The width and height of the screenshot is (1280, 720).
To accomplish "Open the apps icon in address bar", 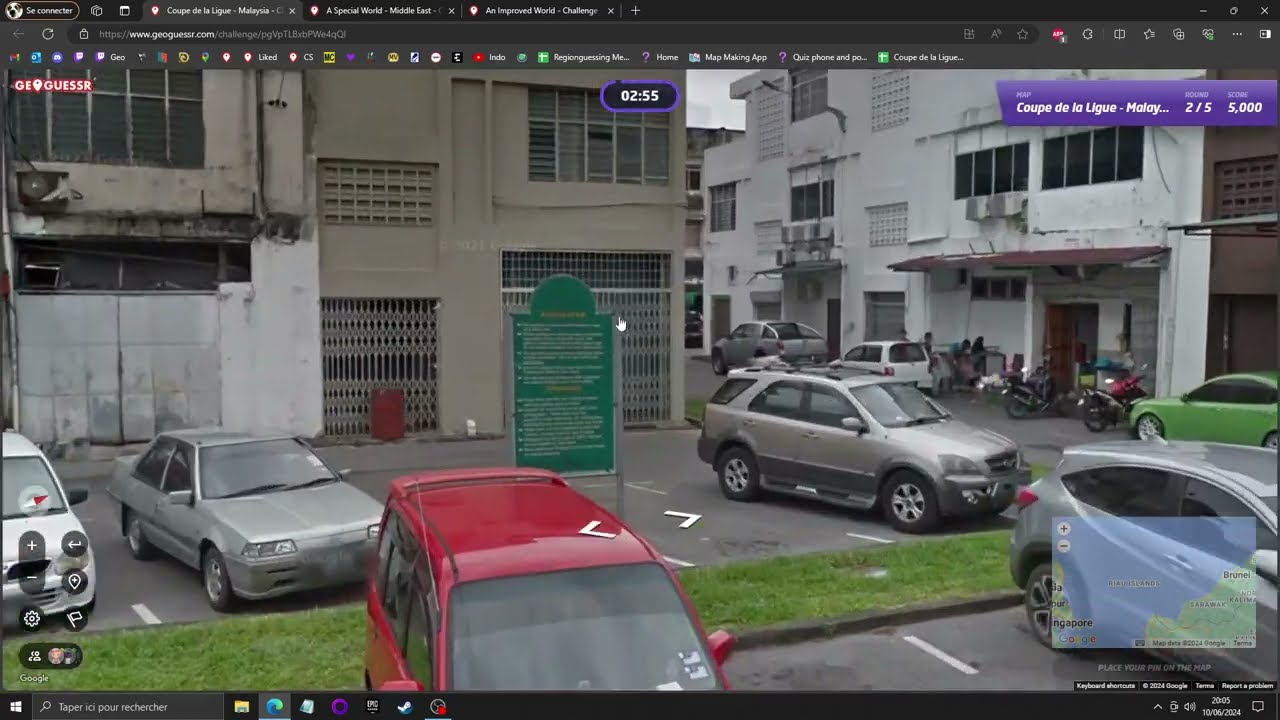I will click(969, 34).
